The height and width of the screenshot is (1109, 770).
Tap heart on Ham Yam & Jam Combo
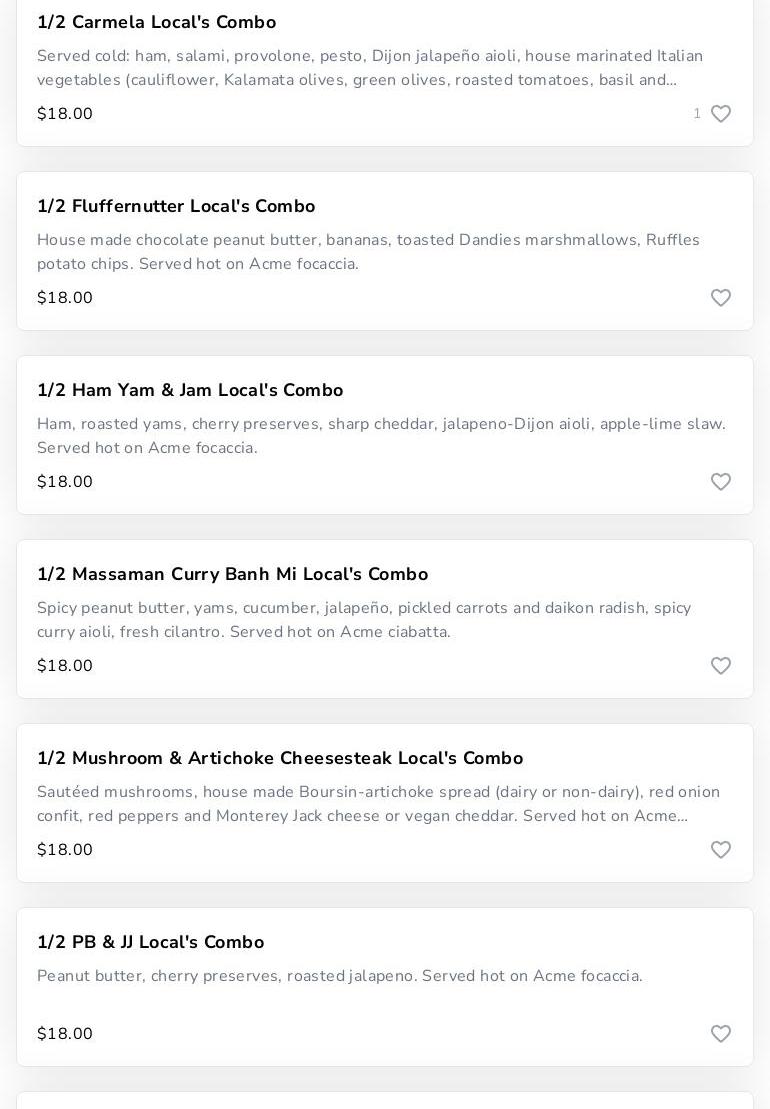point(720,482)
